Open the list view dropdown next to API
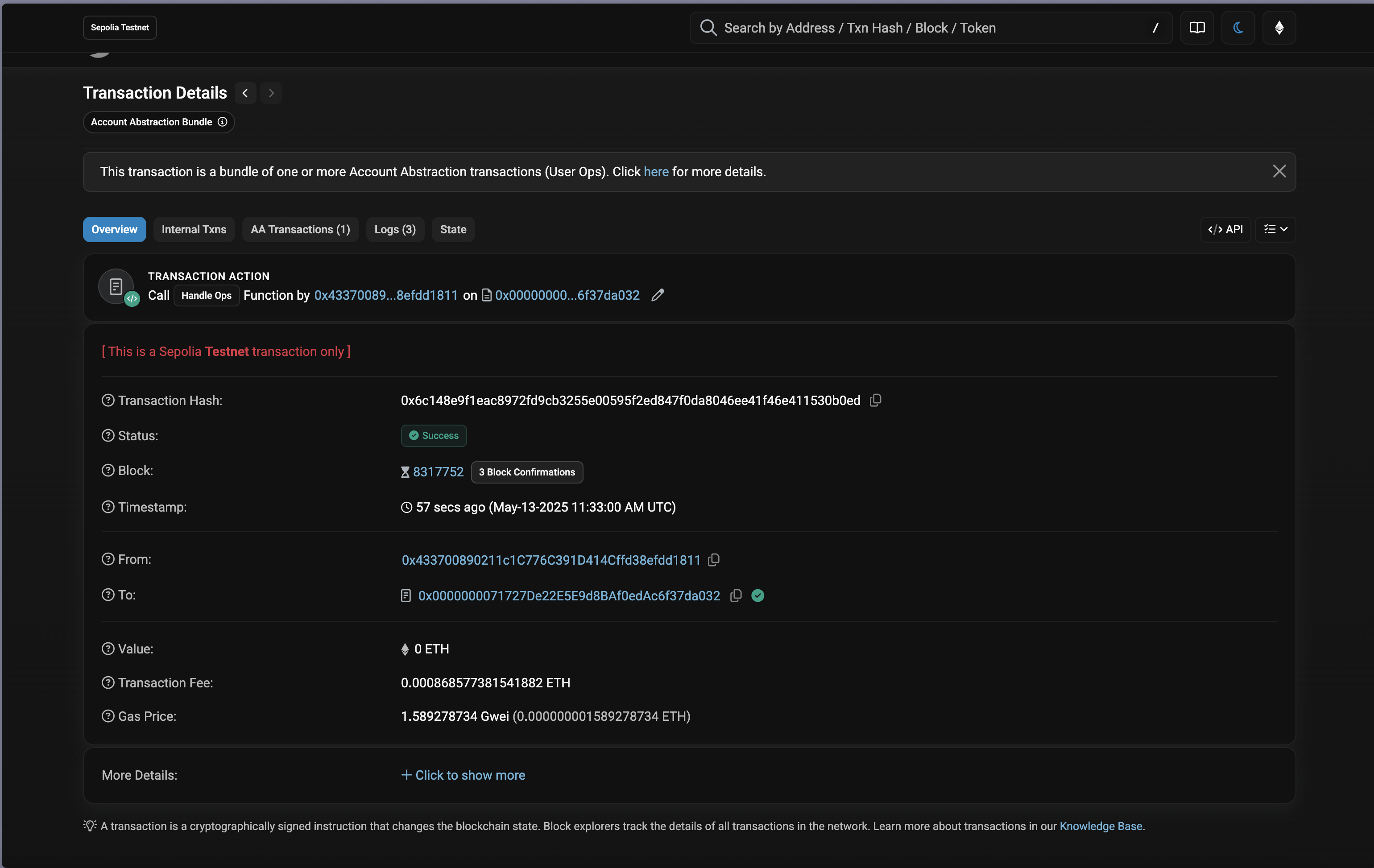Screen dimensions: 1374x868 (1275, 229)
